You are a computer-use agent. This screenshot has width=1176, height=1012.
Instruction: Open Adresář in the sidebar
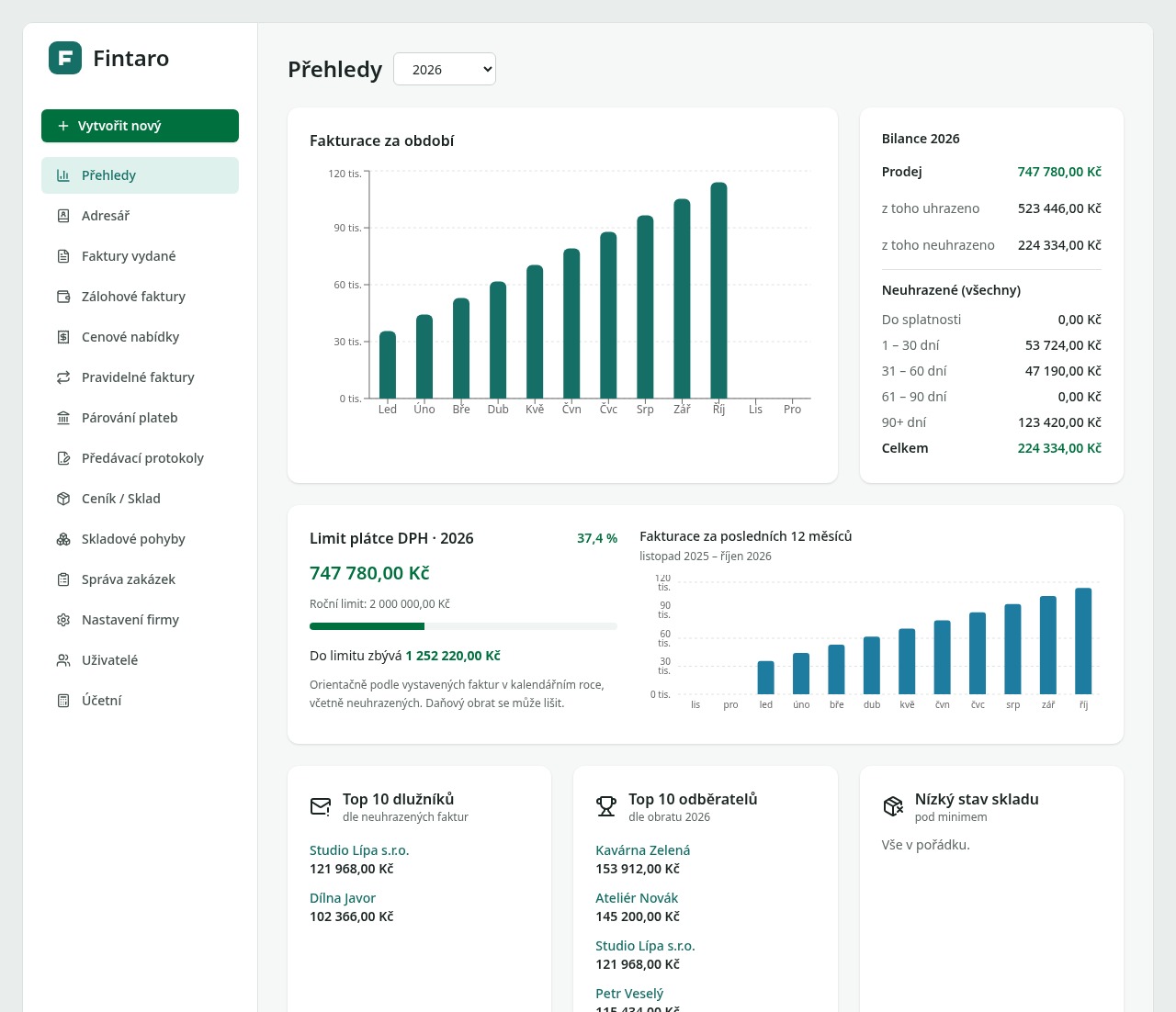(x=140, y=216)
